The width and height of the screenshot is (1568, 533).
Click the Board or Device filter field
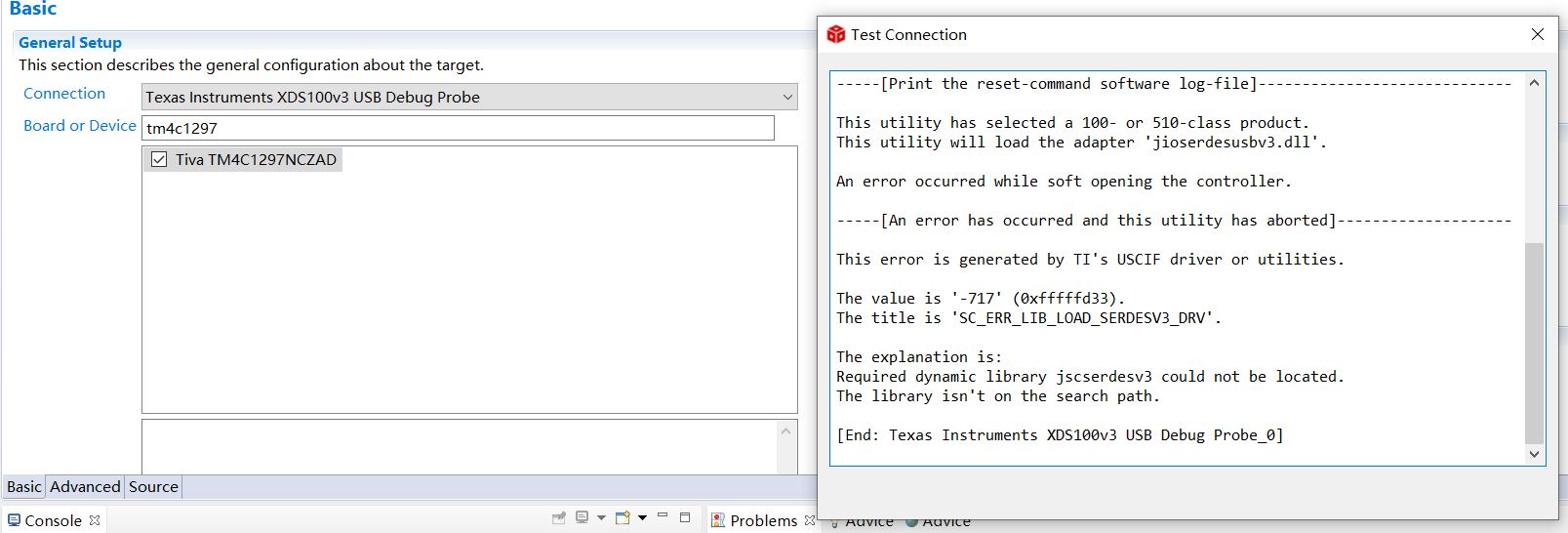click(x=458, y=128)
